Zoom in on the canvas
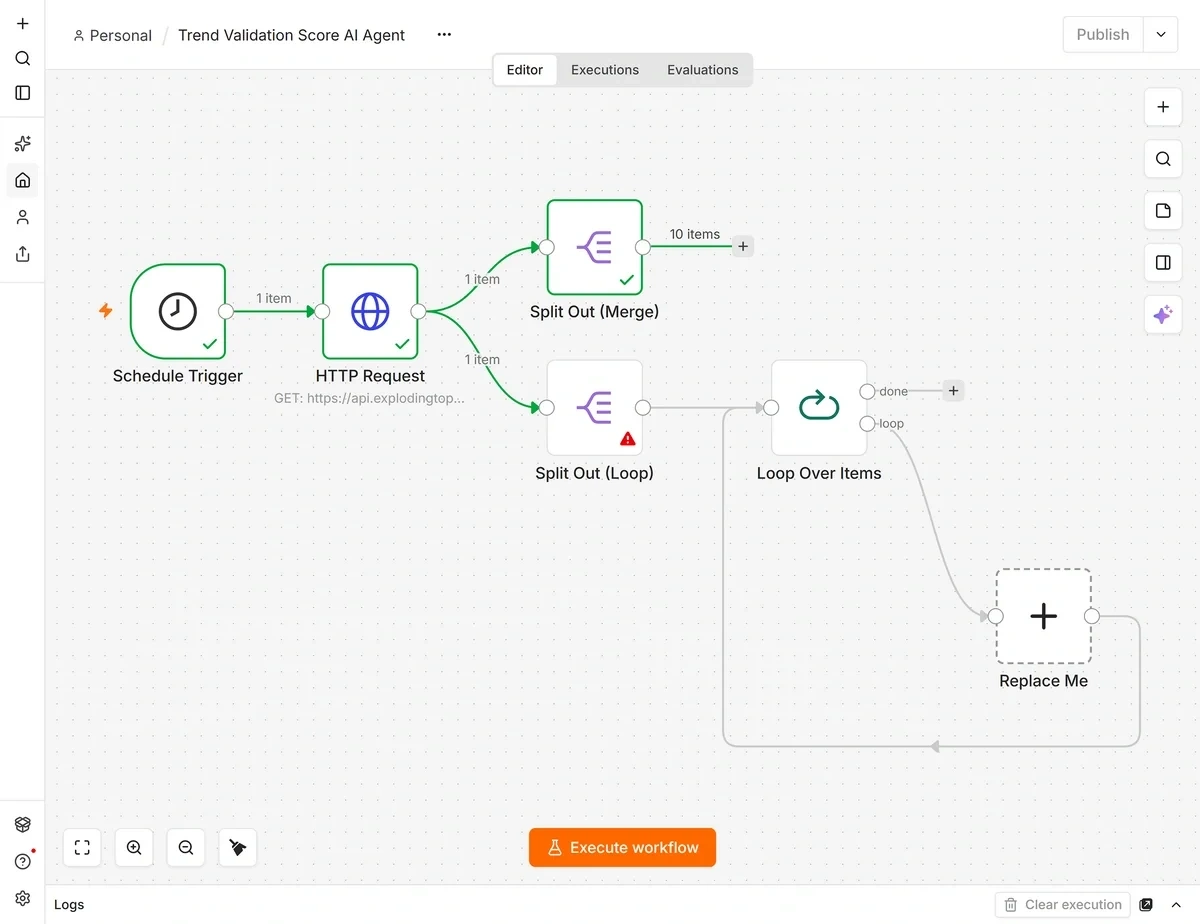The width and height of the screenshot is (1200, 924). [x=134, y=847]
